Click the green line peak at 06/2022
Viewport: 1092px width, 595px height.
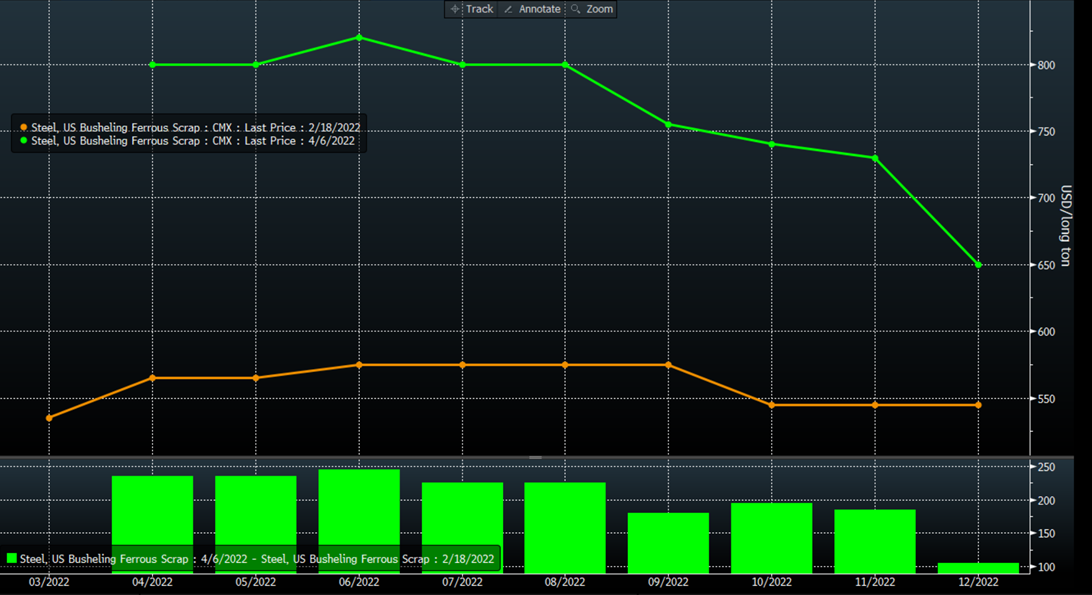click(x=359, y=38)
